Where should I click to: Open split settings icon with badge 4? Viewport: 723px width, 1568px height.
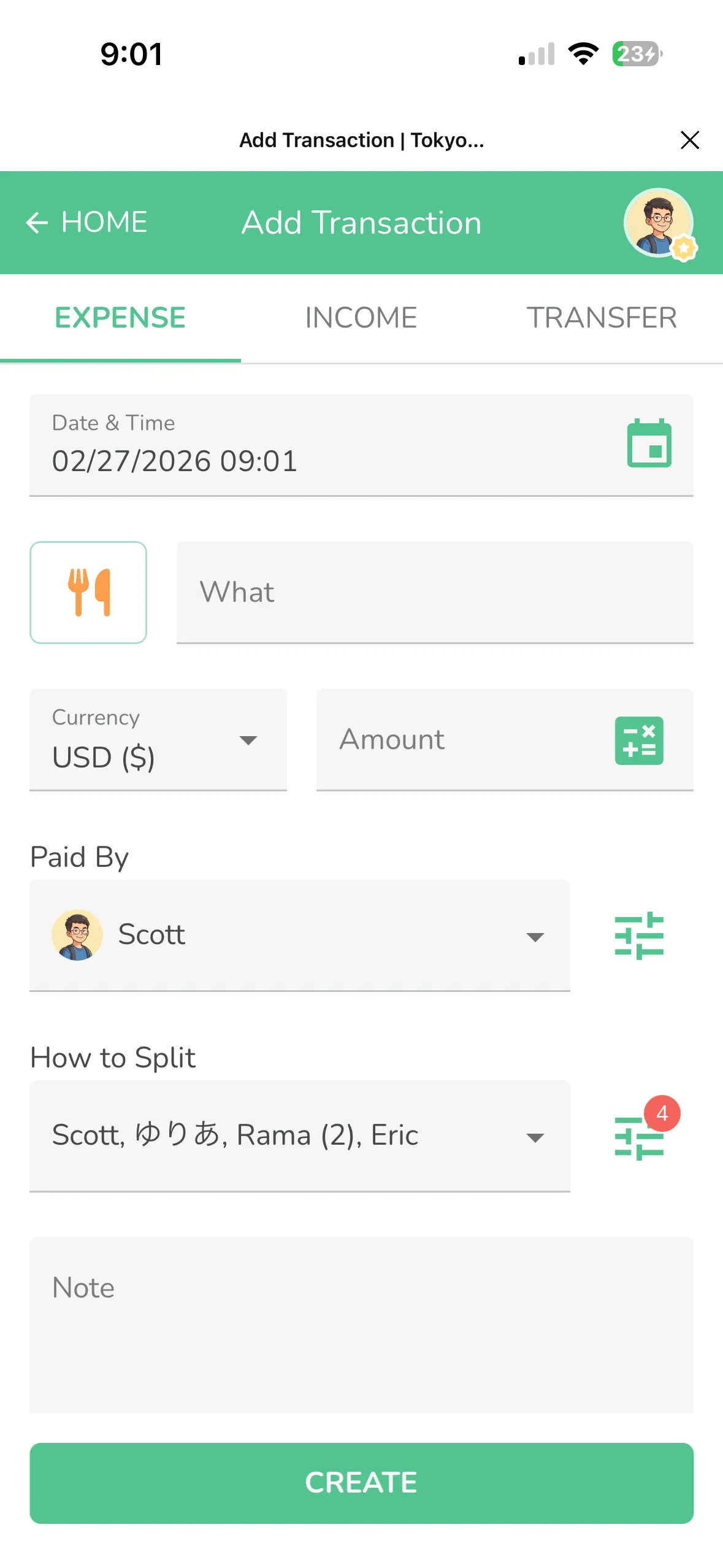point(639,1137)
